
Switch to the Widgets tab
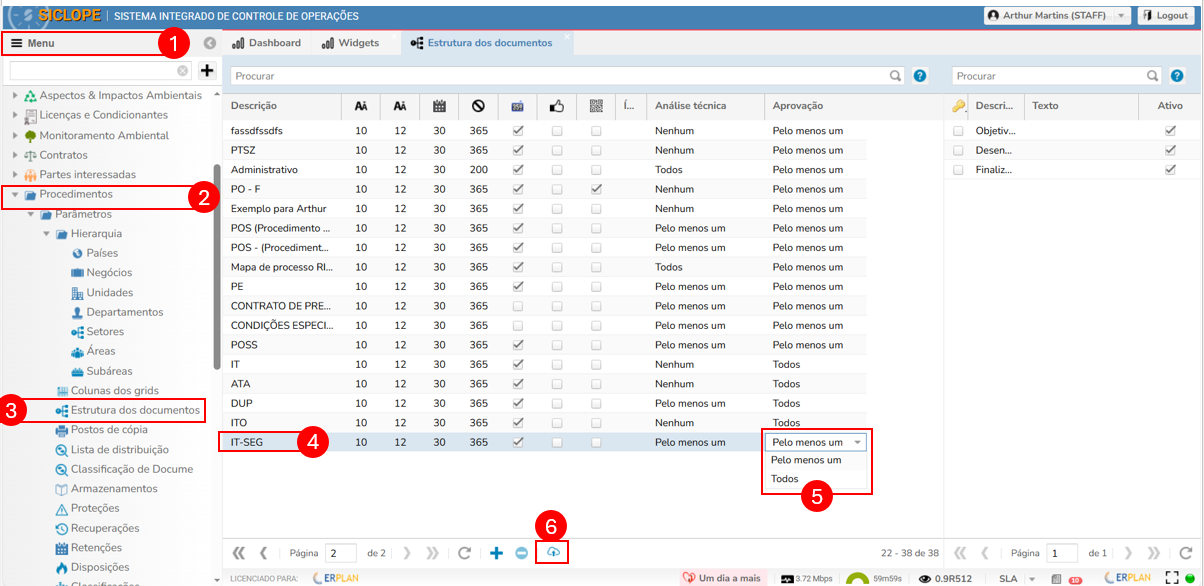pos(350,43)
